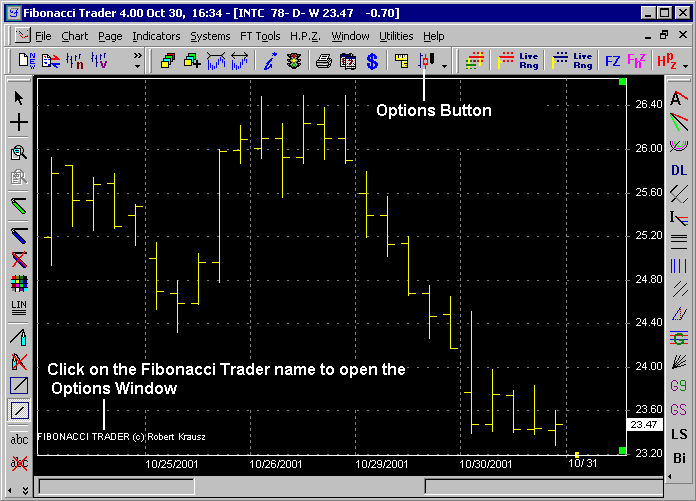
Task: Click the 'A' with red line tool
Action: tap(679, 98)
